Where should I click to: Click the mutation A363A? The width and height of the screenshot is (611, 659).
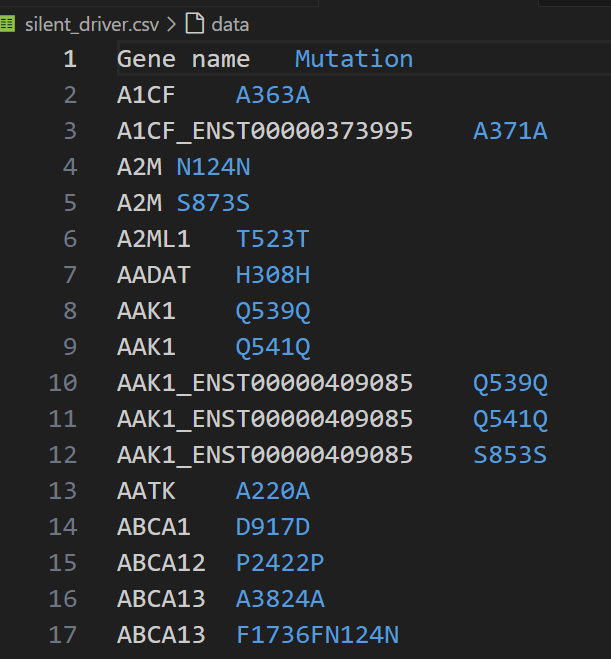[273, 95]
